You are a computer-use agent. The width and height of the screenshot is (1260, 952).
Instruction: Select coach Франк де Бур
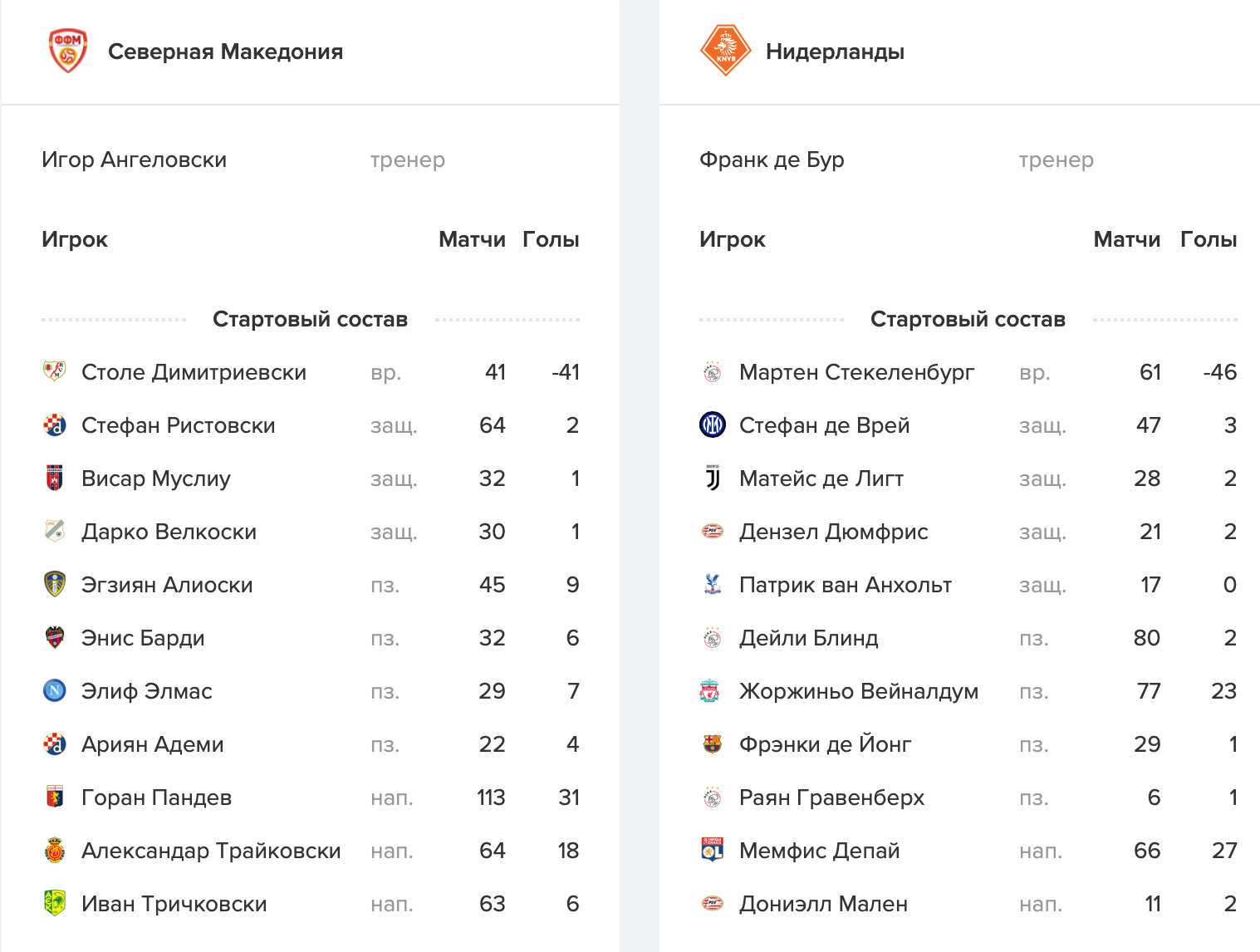772,159
